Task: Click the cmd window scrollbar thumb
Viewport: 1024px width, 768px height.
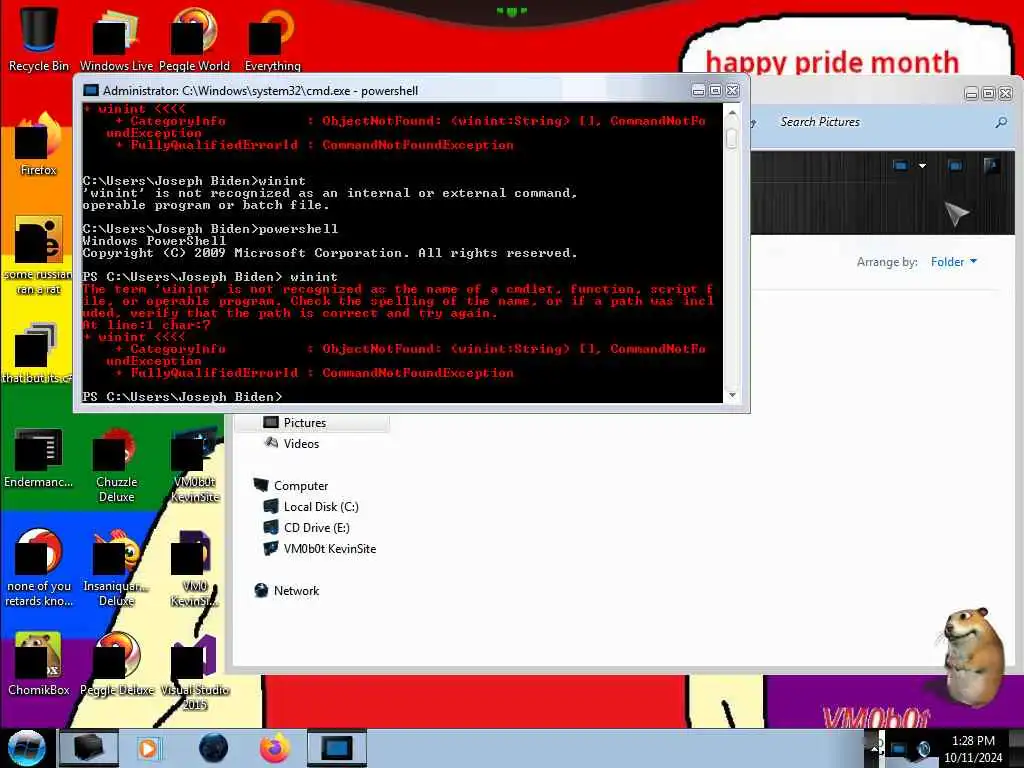Action: tap(731, 136)
